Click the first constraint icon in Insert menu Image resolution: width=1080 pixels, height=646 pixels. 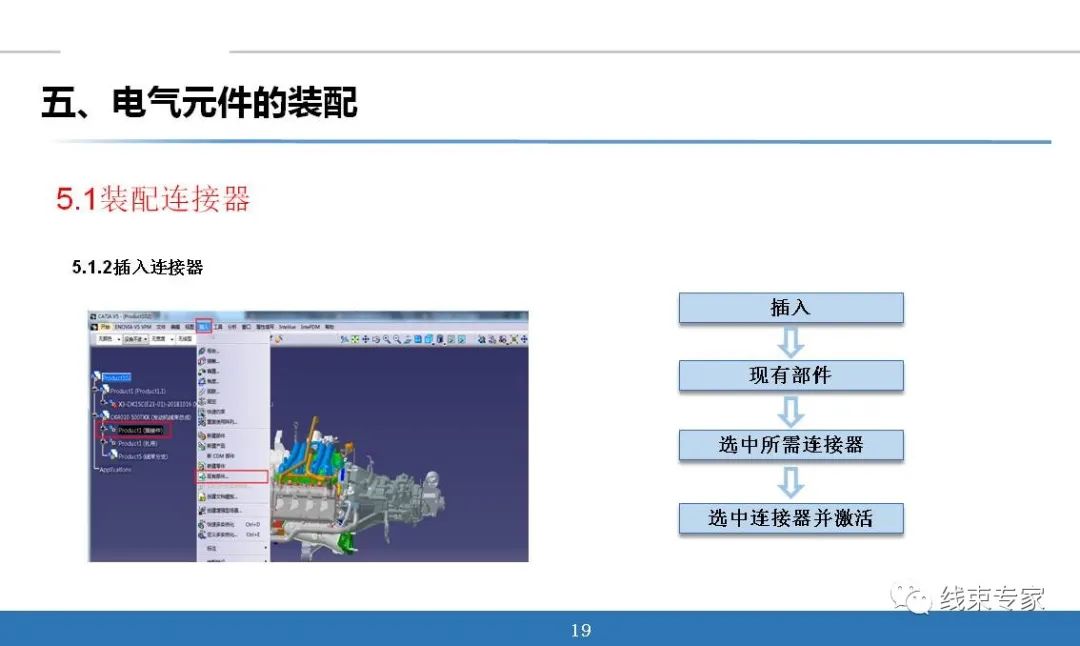[x=201, y=351]
